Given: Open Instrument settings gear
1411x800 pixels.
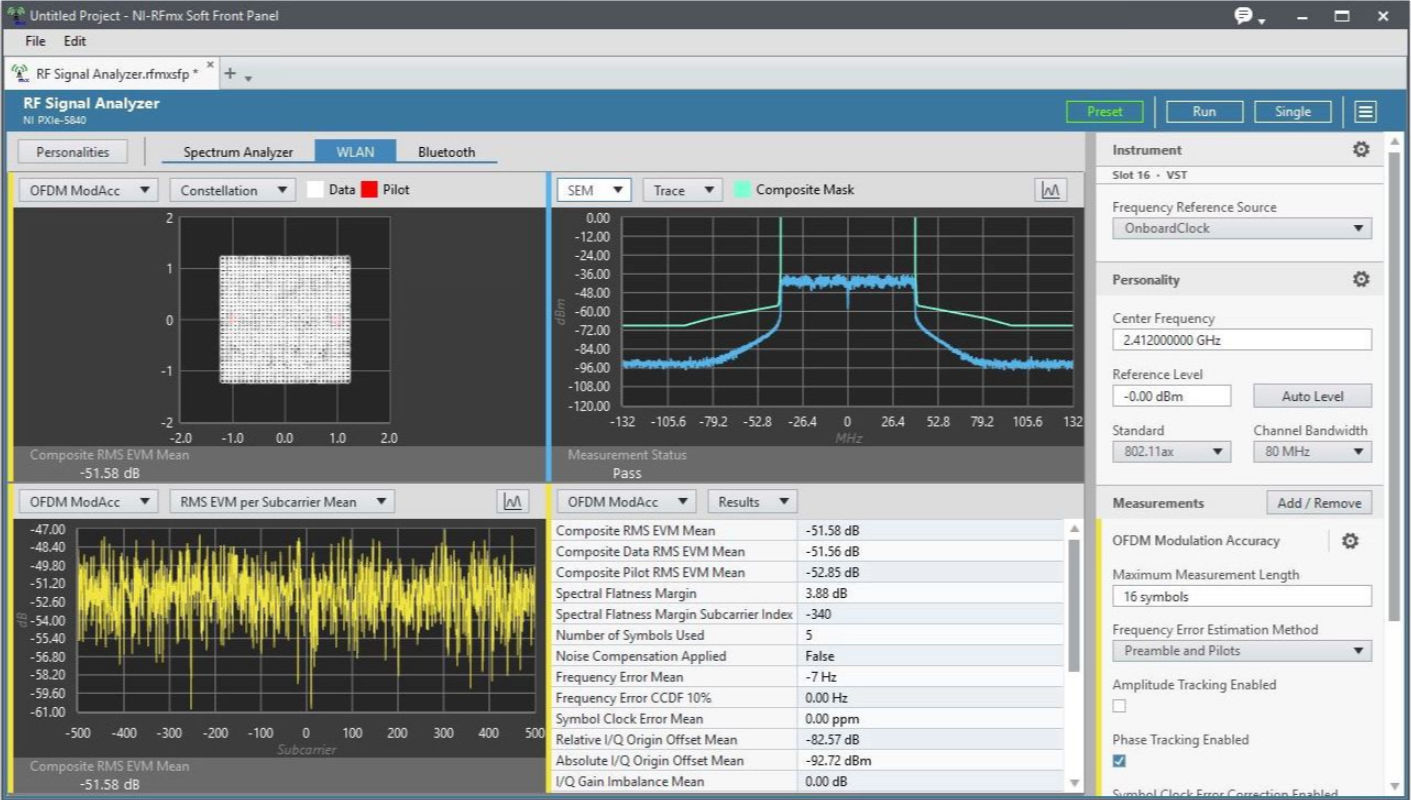Looking at the screenshot, I should tap(1360, 148).
